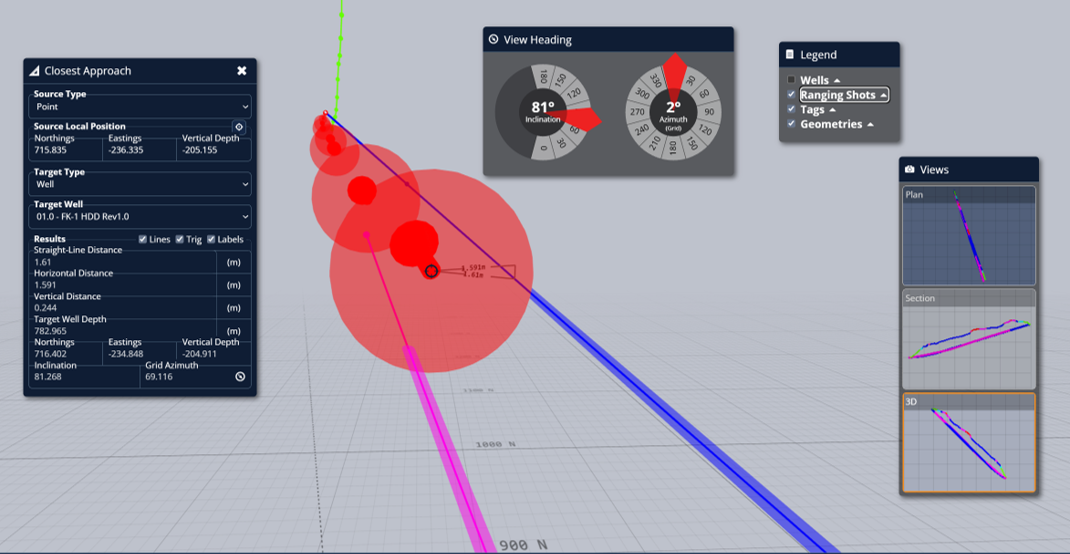
Task: Click the compass icon next to Grid Azimuth
Action: click(x=240, y=376)
